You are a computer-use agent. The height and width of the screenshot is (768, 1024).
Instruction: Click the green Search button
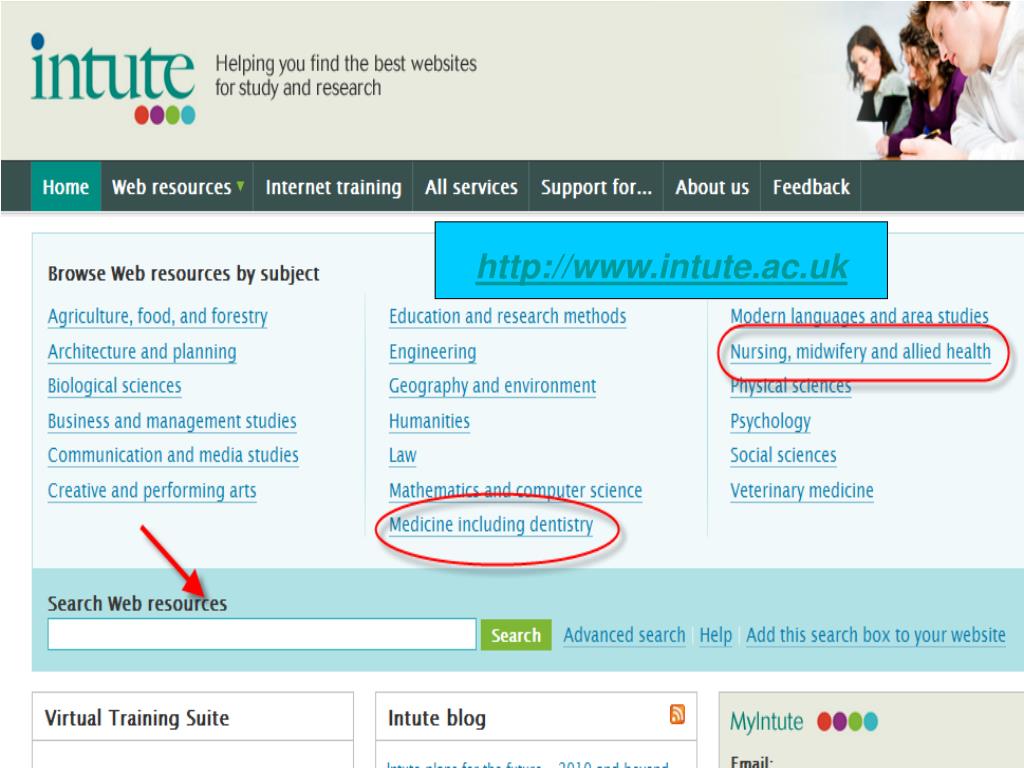click(x=516, y=635)
